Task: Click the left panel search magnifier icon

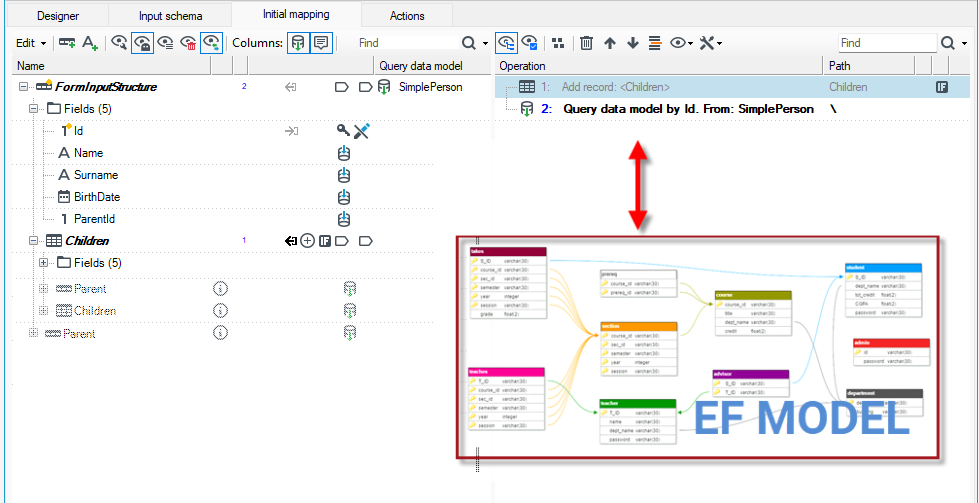Action: point(469,43)
